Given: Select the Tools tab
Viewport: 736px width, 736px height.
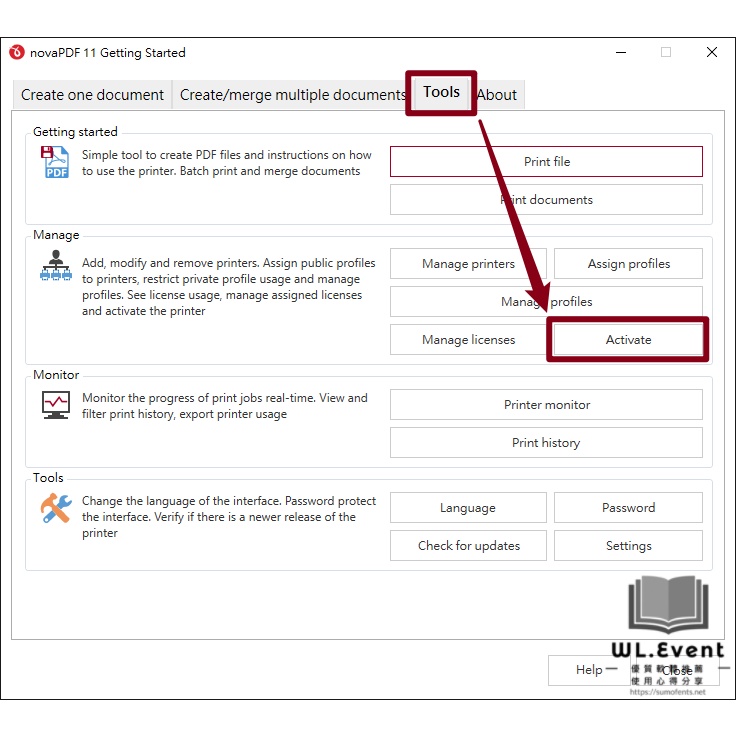Looking at the screenshot, I should (x=441, y=92).
